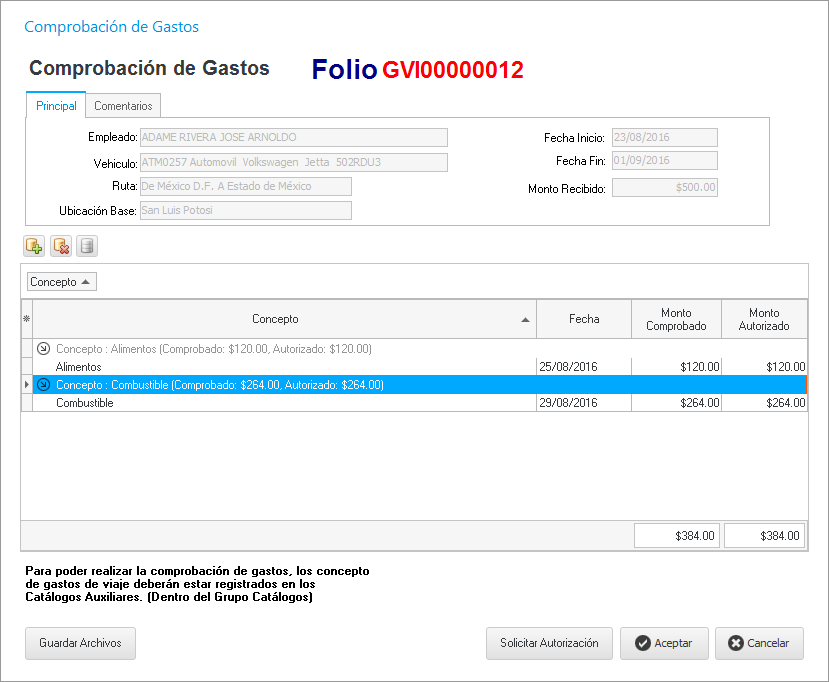Click the Concepto grouping chip
The width and height of the screenshot is (829, 682).
click(61, 282)
